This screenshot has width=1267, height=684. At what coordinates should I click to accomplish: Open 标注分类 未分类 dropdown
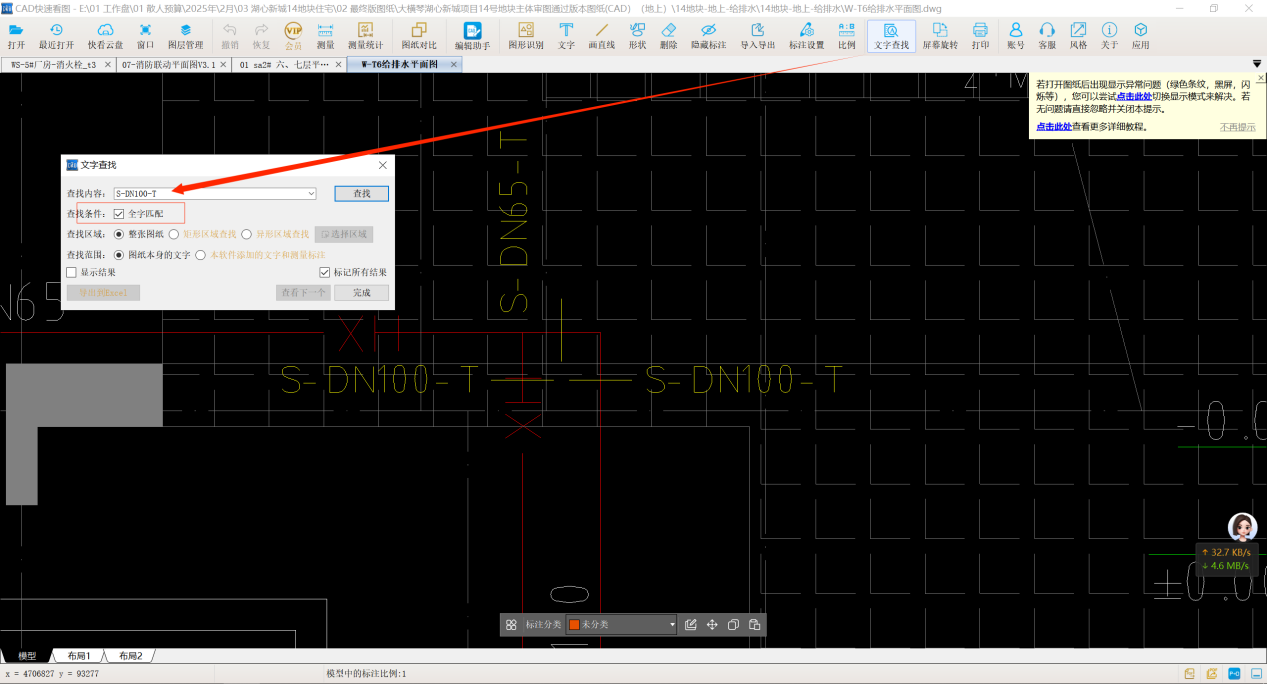(x=622, y=624)
